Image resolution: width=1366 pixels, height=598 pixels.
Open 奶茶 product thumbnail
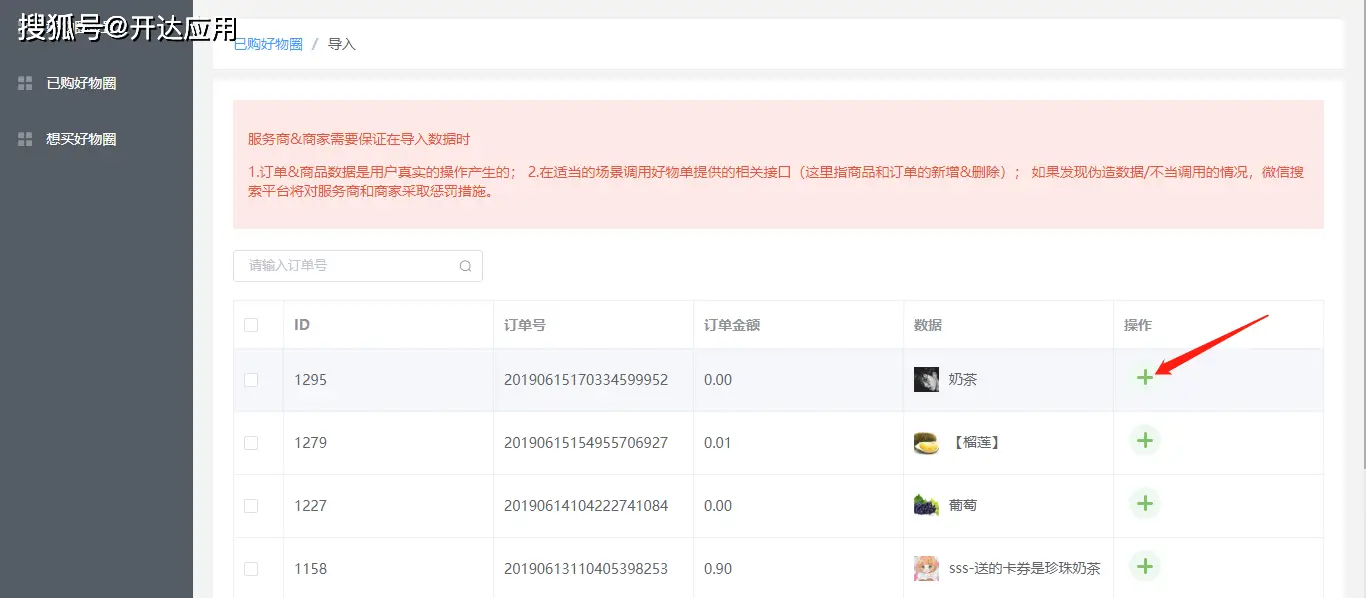[926, 379]
